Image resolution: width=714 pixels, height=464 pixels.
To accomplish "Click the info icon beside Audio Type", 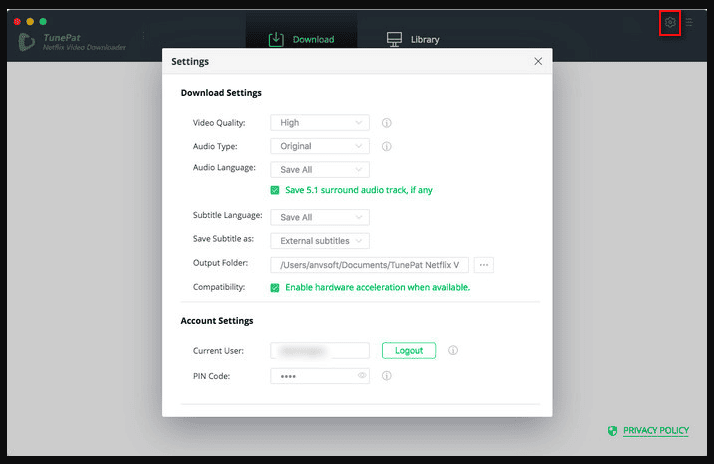I will click(x=387, y=146).
